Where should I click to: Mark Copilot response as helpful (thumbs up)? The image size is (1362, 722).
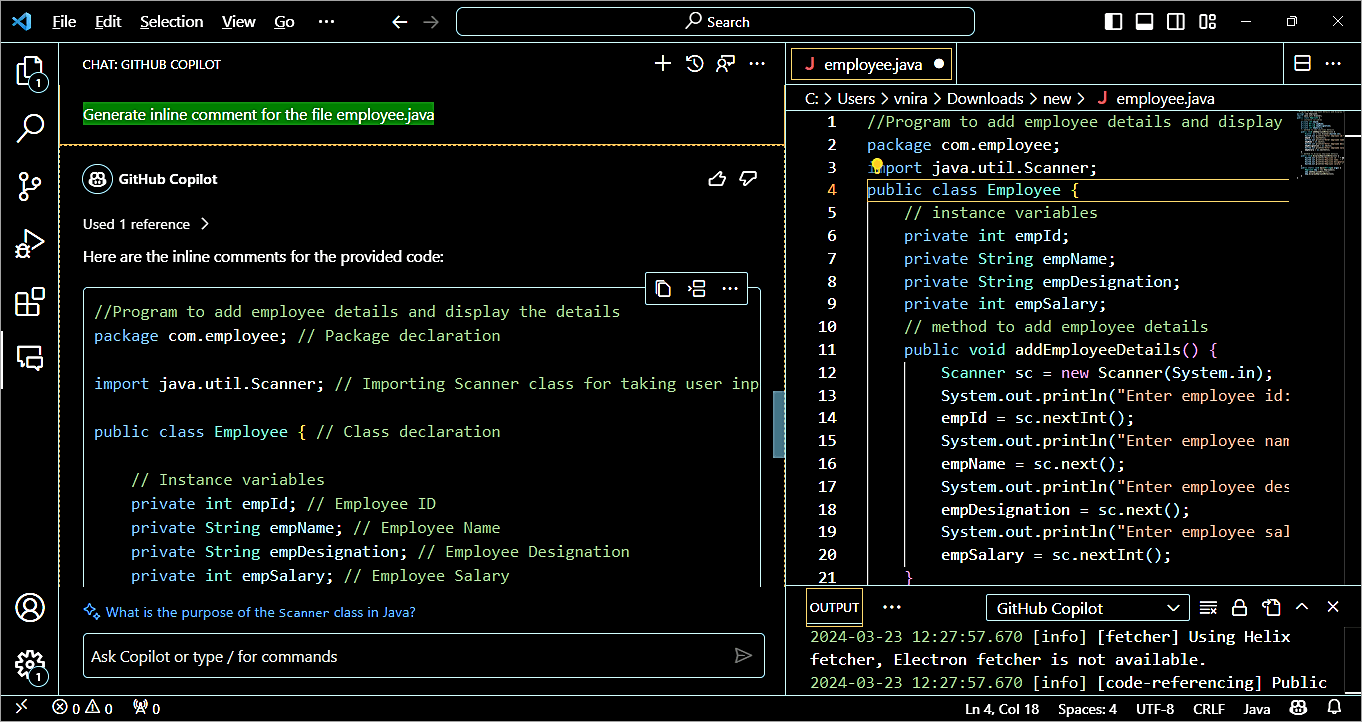click(716, 179)
